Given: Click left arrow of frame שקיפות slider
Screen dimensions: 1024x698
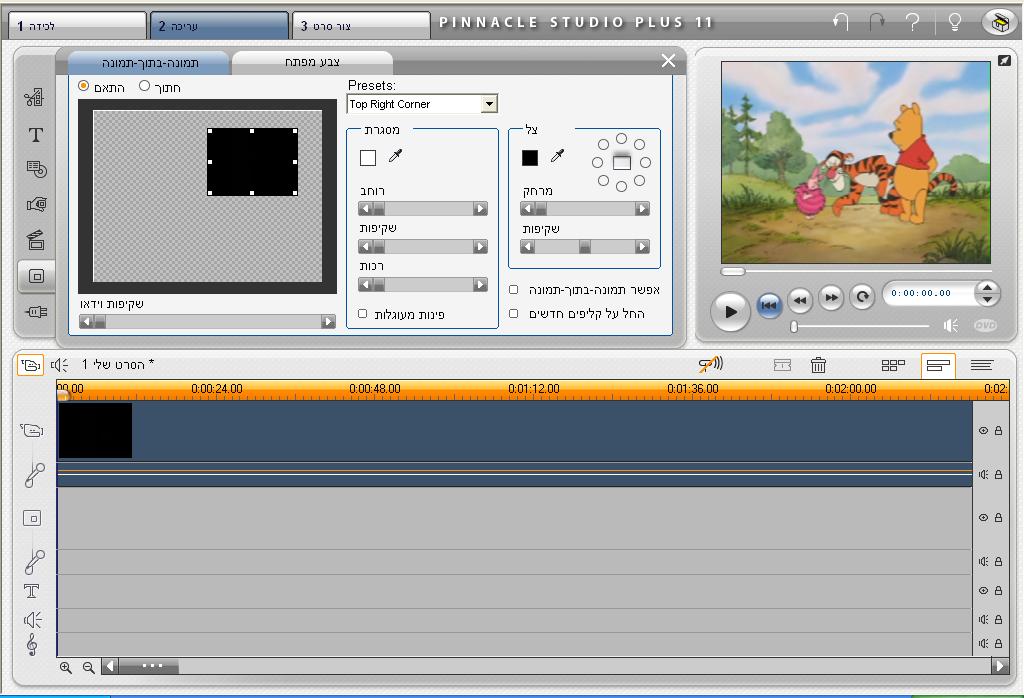Looking at the screenshot, I should [366, 247].
